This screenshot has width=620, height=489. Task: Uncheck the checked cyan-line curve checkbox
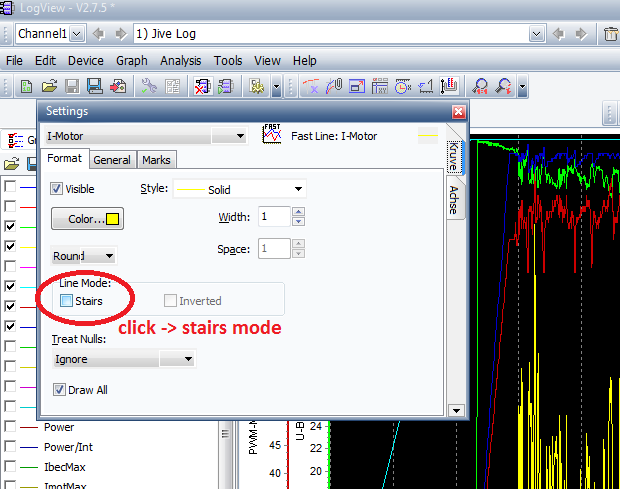pos(10,286)
